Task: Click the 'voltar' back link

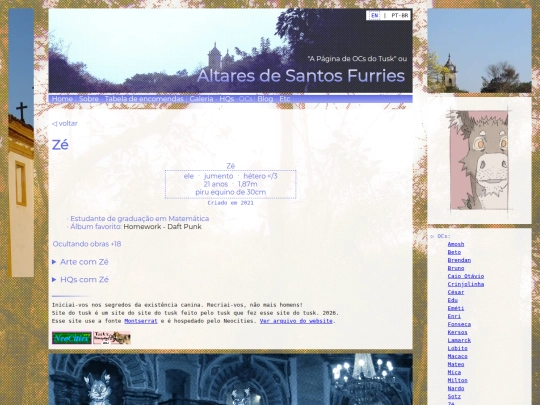Action: pos(65,123)
